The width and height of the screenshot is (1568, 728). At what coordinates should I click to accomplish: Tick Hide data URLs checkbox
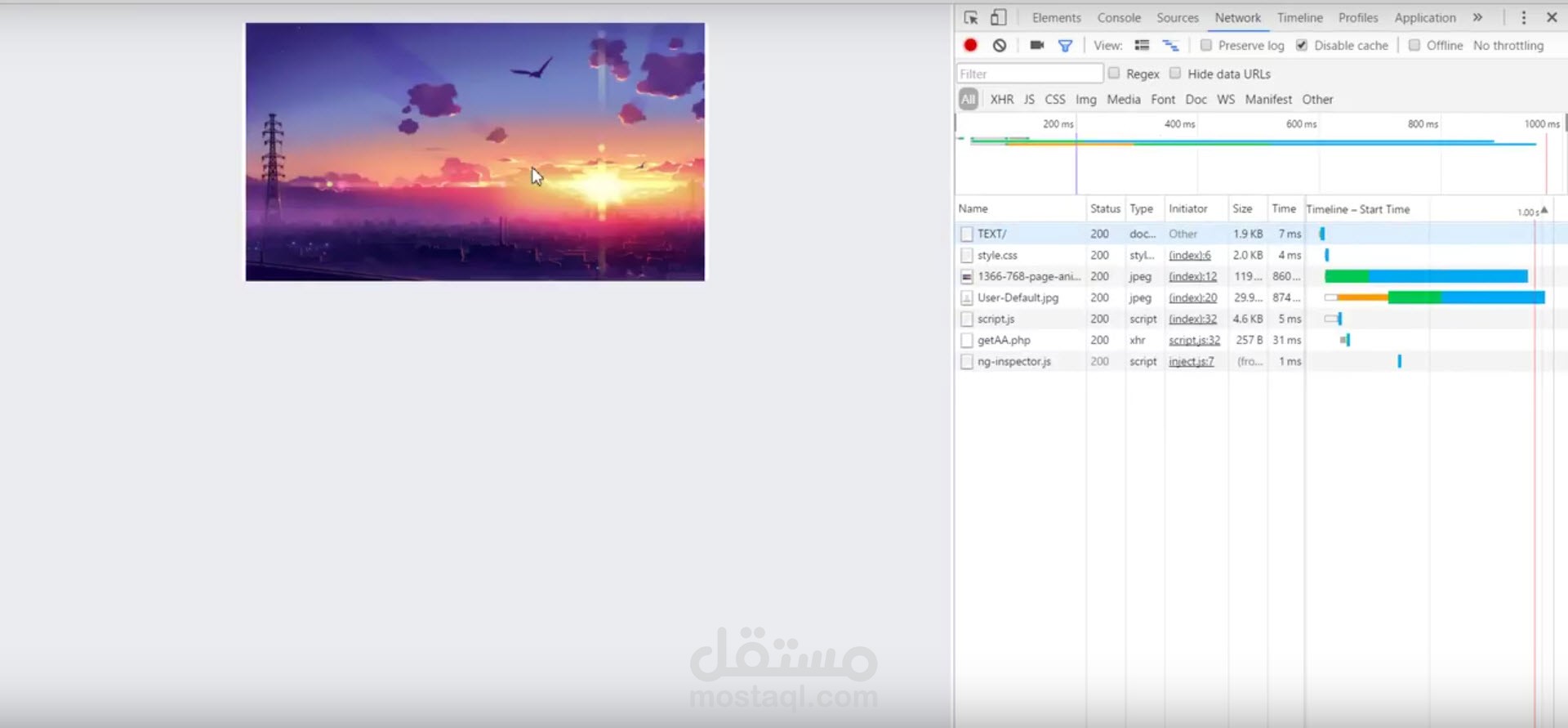click(x=1175, y=73)
